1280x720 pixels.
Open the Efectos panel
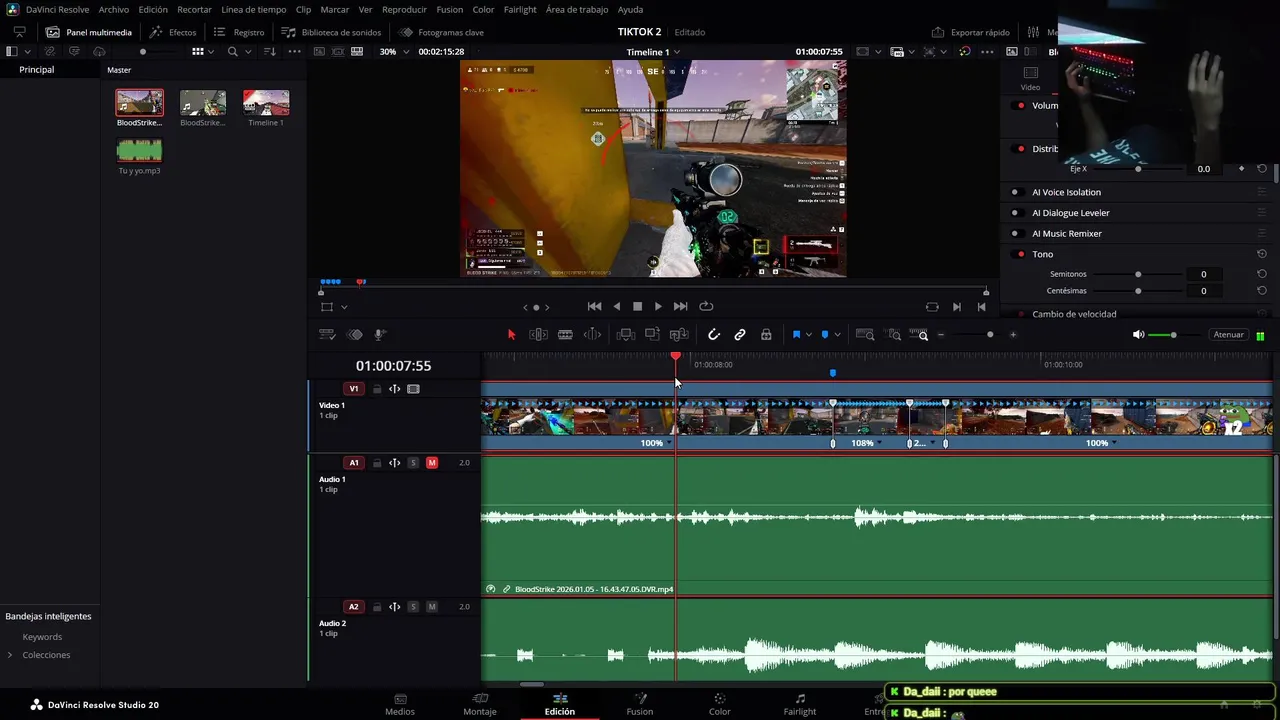(x=173, y=32)
